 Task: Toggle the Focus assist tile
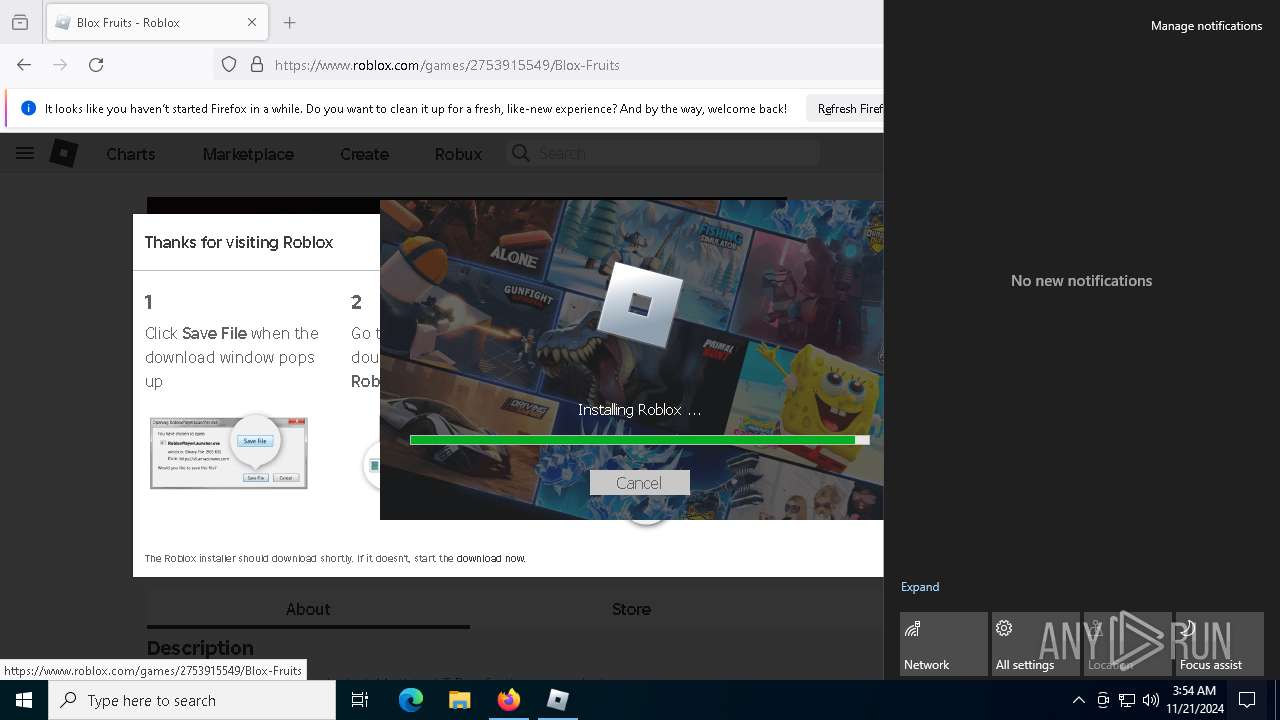coord(1220,644)
